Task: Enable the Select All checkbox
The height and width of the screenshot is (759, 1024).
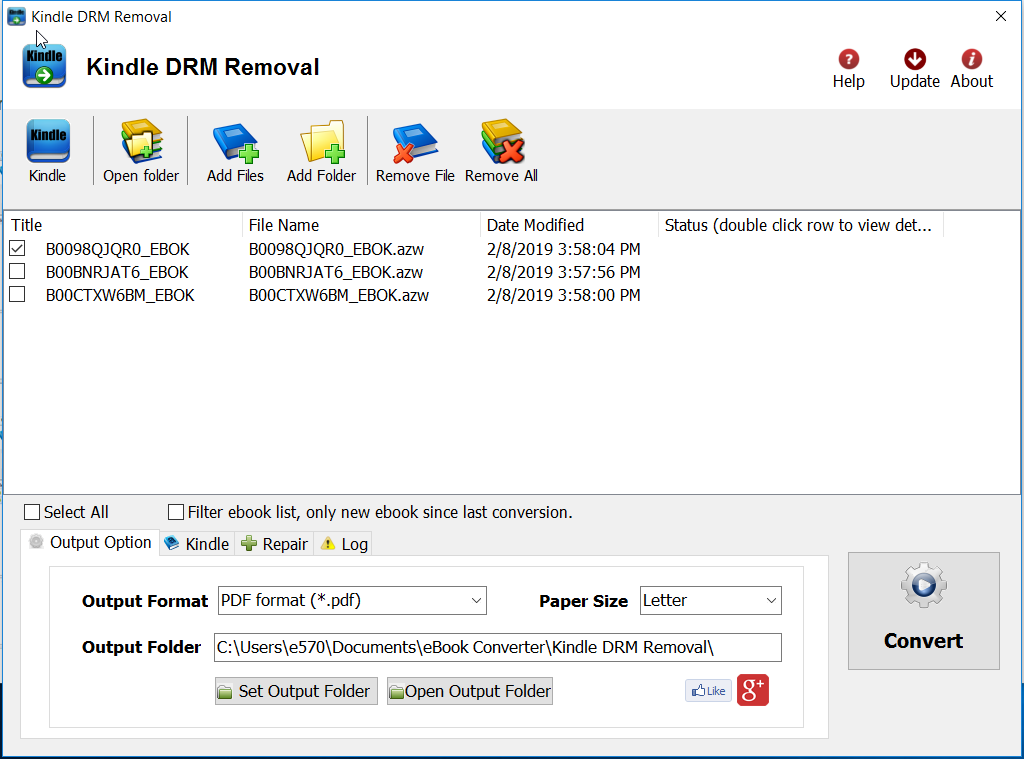Action: coord(31,512)
